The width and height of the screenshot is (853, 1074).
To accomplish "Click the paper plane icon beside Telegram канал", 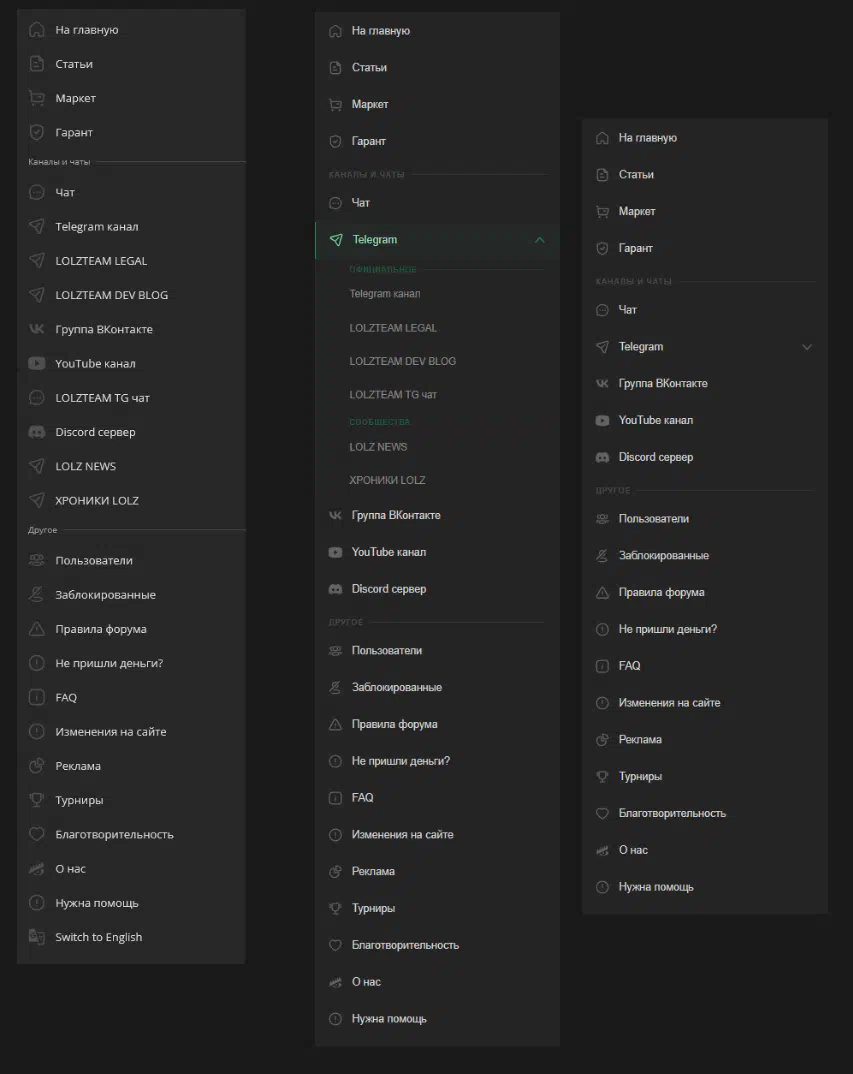I will click(37, 227).
